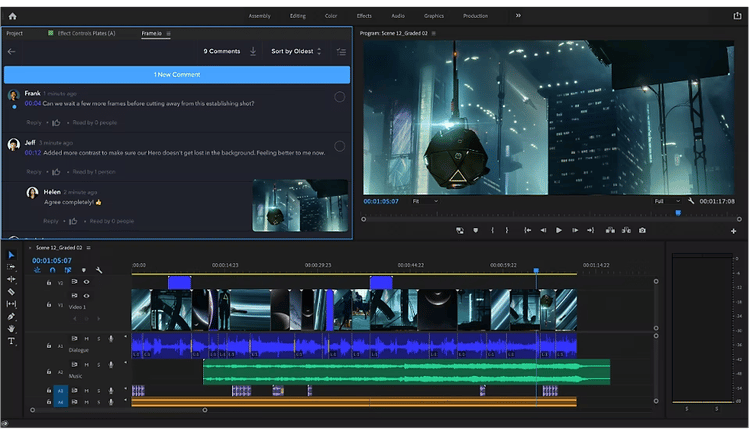Mute the Dialogue A1 track
750x430 pixels.
pyautogui.click(x=87, y=339)
